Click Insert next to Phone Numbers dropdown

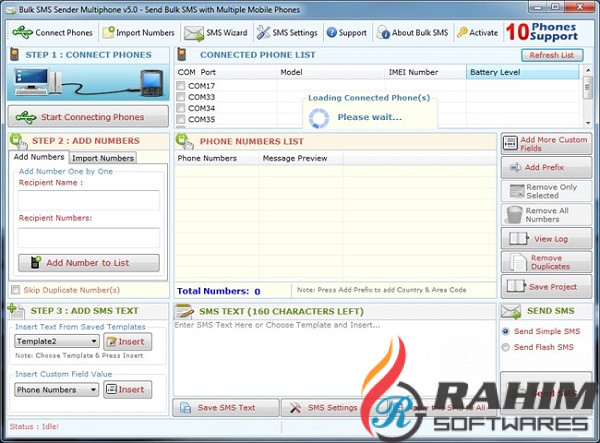(127, 389)
